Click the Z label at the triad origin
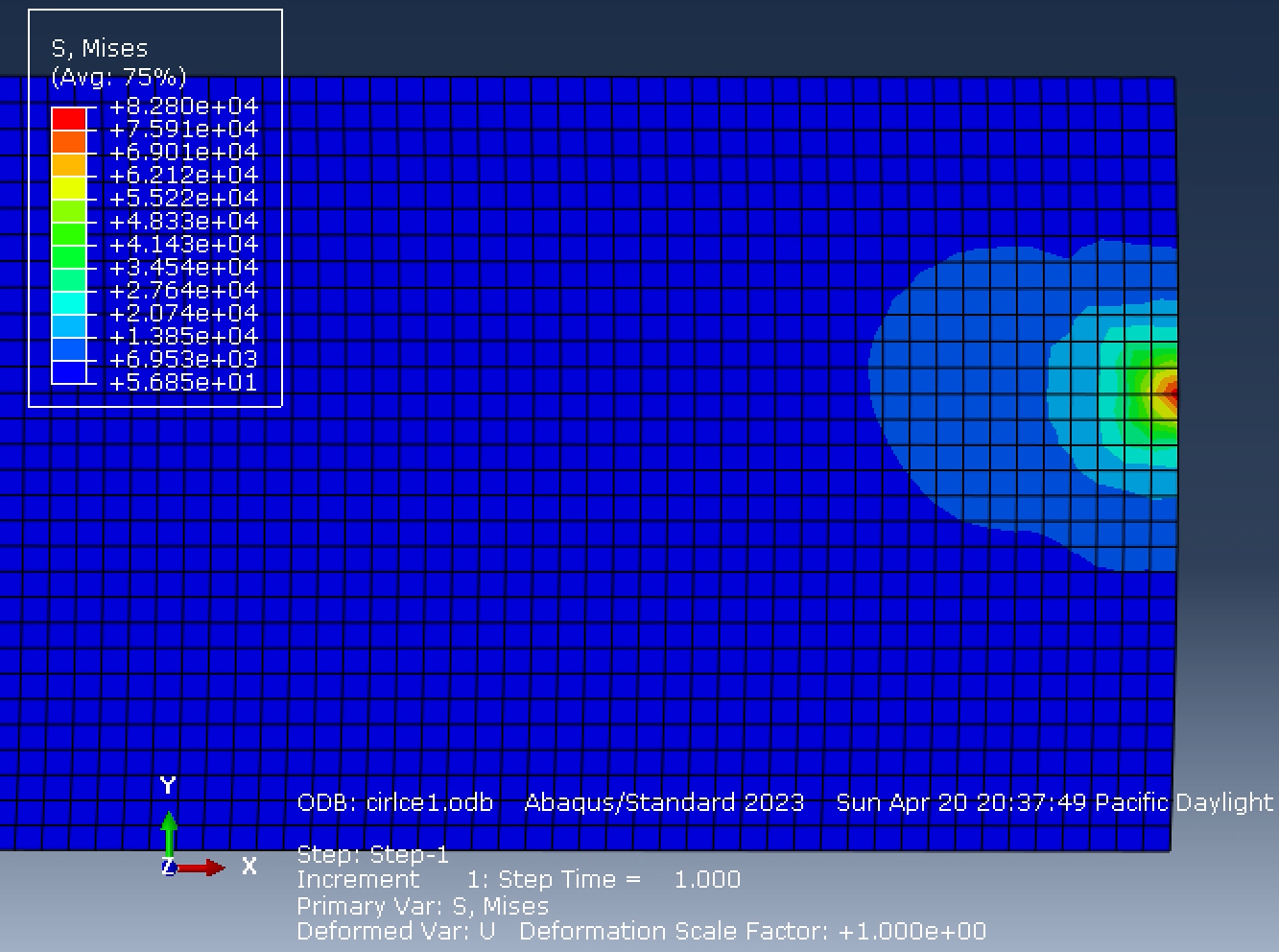The image size is (1279, 952). tap(168, 868)
